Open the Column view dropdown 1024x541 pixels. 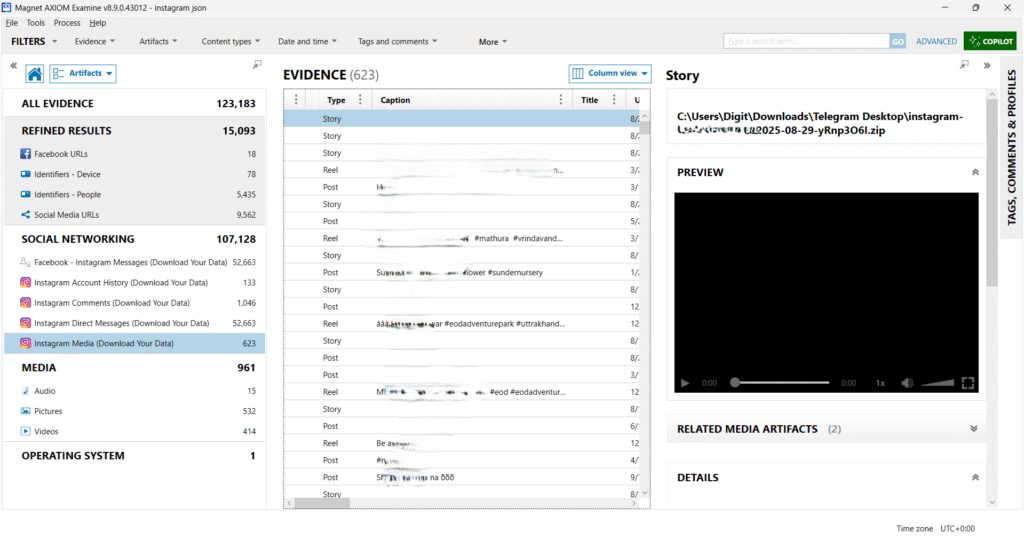click(610, 74)
